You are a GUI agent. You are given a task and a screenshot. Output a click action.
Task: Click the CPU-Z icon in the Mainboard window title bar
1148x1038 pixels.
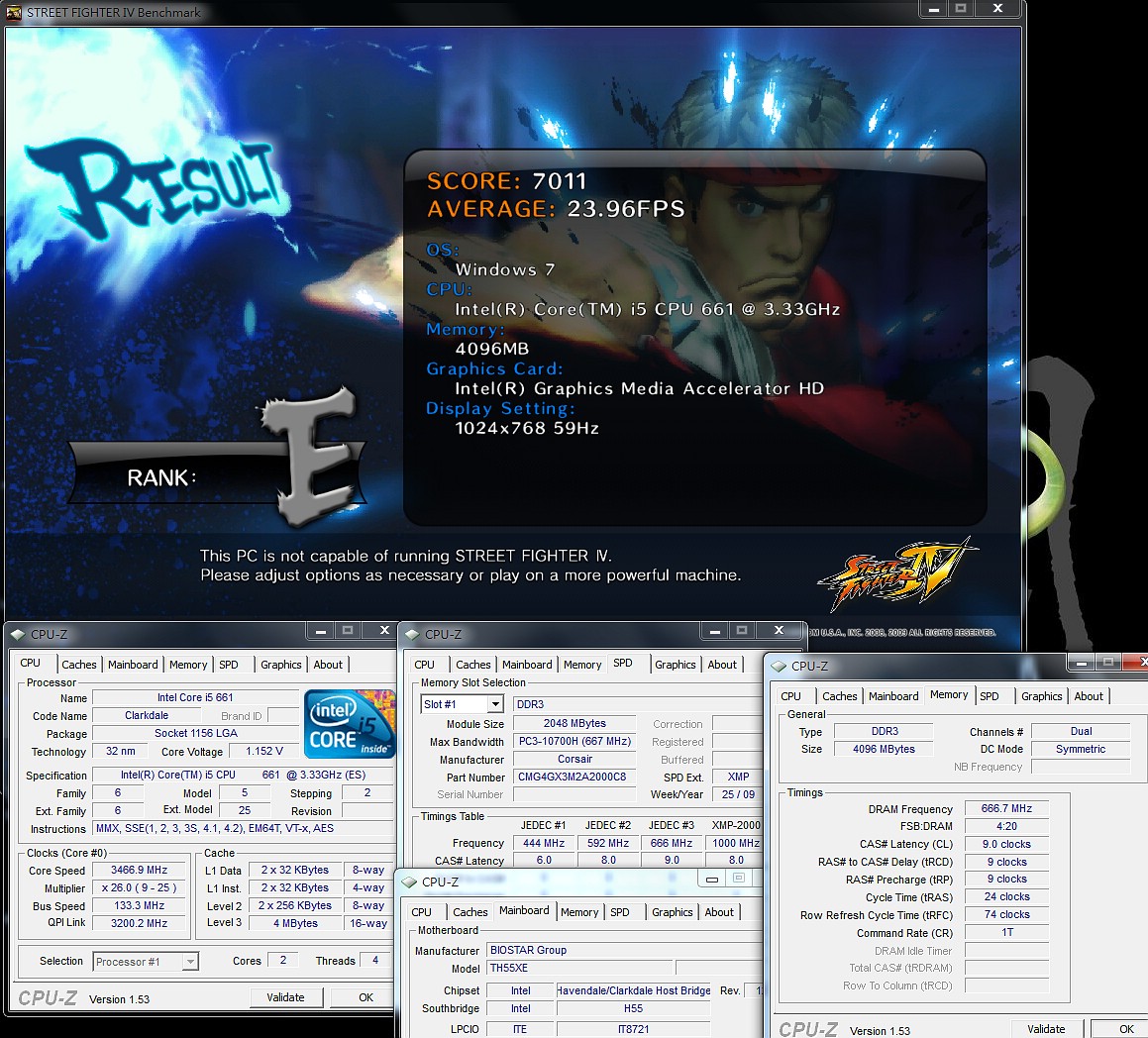(409, 882)
